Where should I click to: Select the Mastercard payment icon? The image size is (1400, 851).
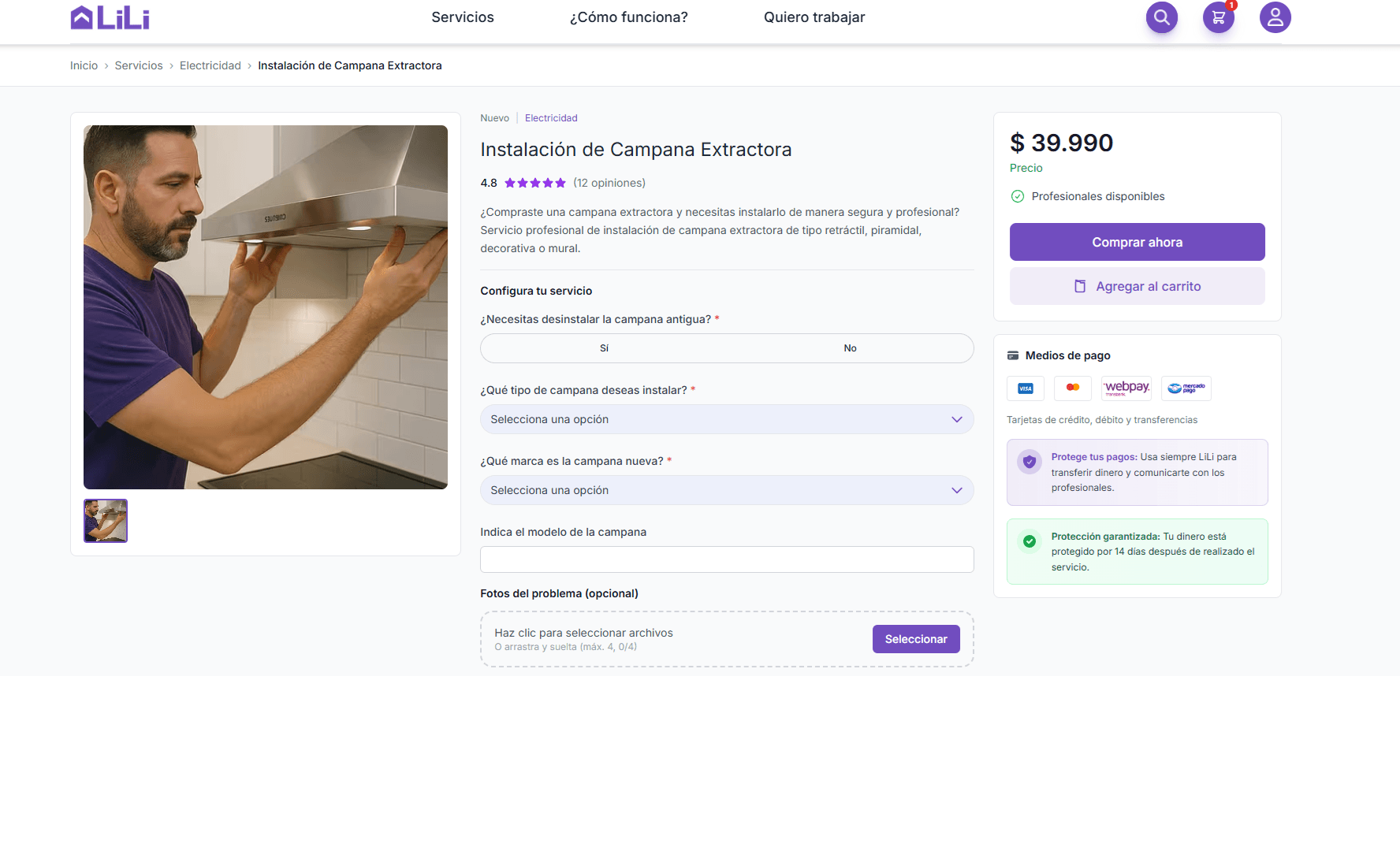1072,388
